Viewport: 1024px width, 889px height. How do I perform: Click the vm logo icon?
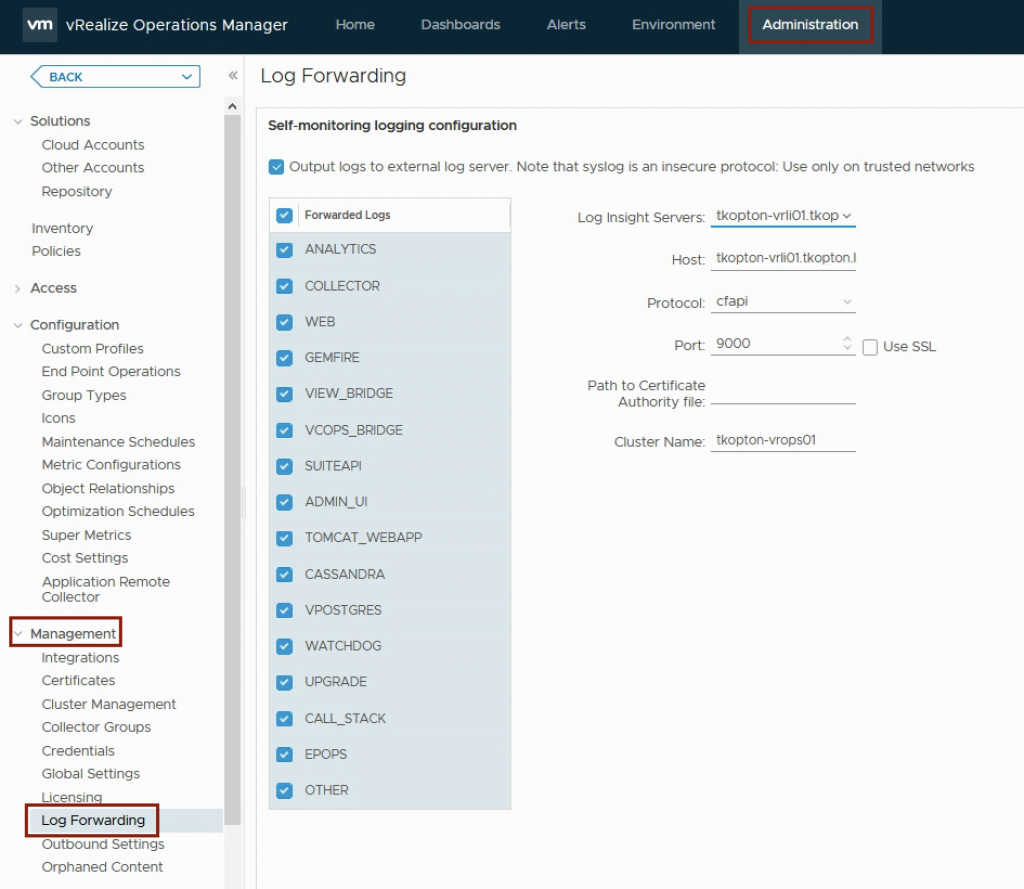coord(40,25)
